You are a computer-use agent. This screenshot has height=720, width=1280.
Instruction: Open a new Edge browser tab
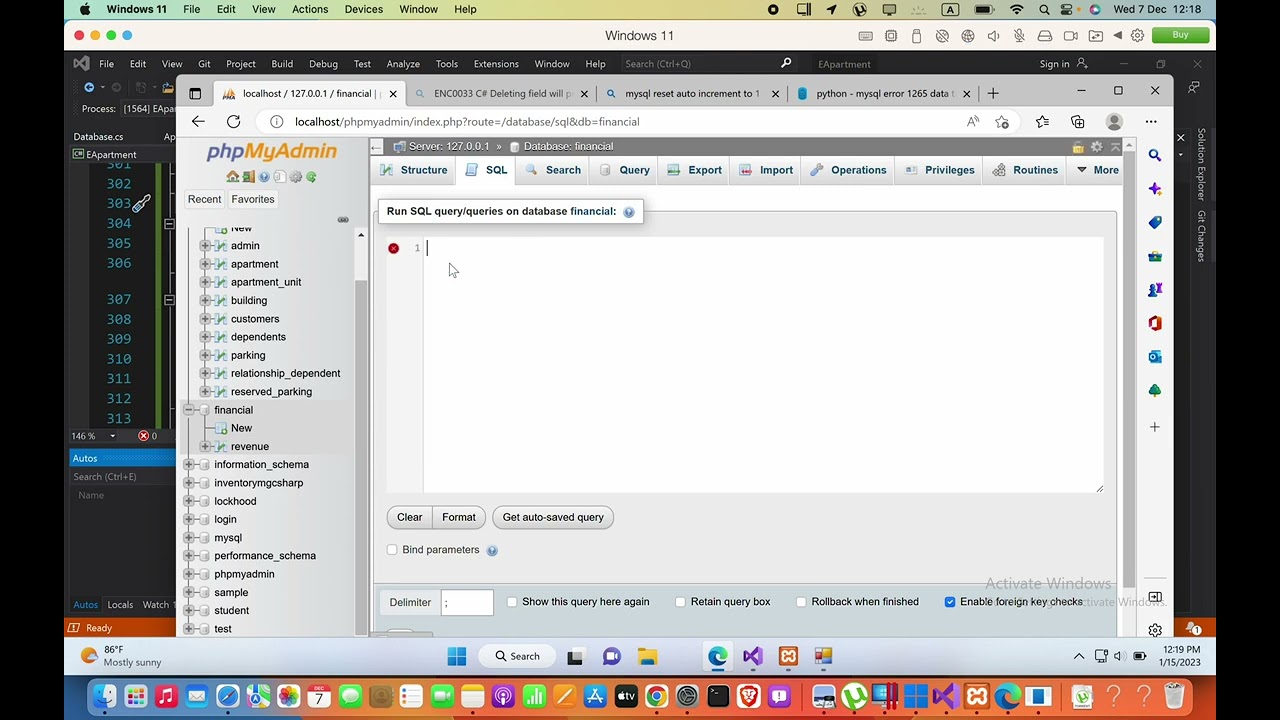(993, 93)
